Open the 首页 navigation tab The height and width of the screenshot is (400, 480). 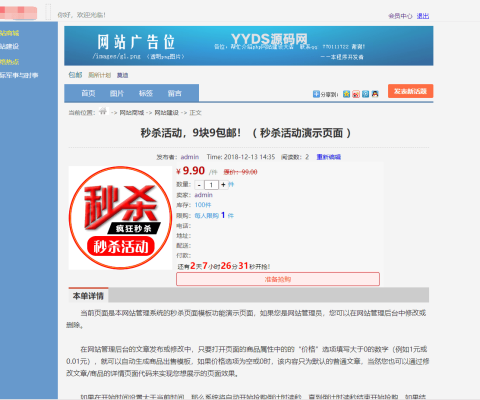point(88,93)
